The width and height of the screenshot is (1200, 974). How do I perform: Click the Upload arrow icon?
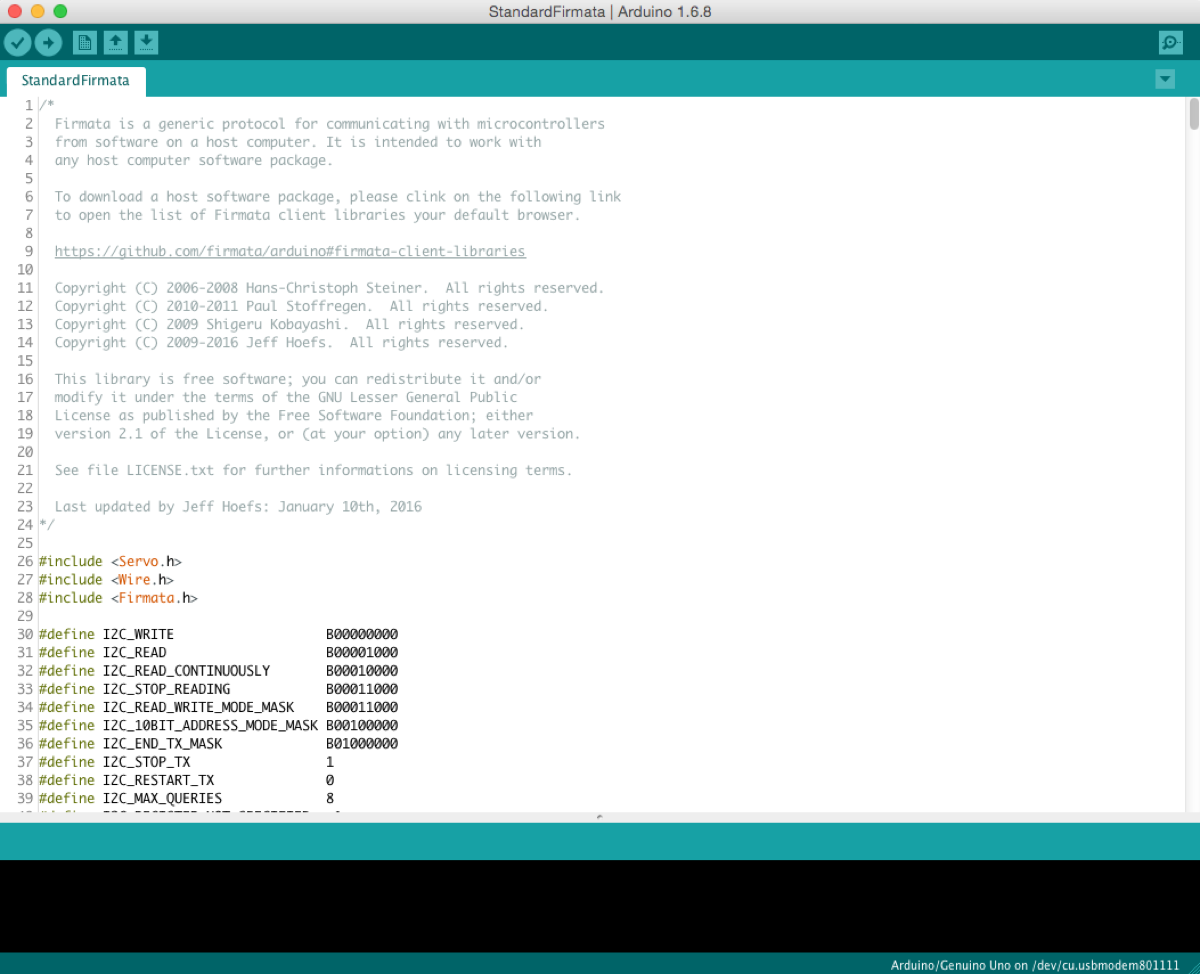coord(48,42)
